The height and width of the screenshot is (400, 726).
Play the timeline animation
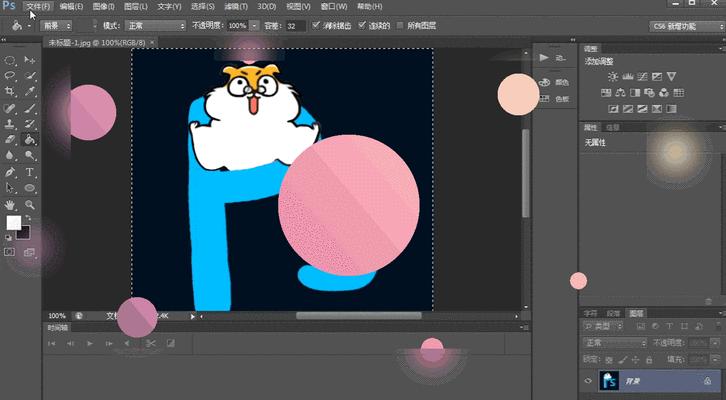90,344
